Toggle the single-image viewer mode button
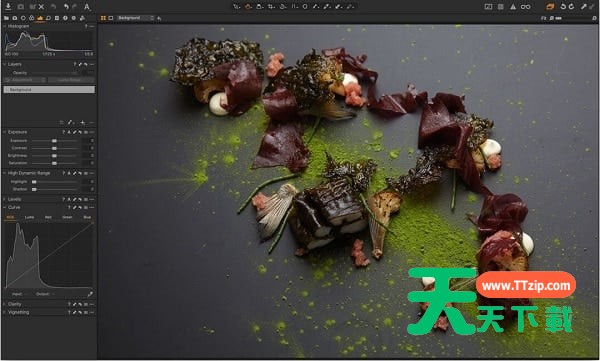The height and width of the screenshot is (361, 600). pyautogui.click(x=111, y=18)
